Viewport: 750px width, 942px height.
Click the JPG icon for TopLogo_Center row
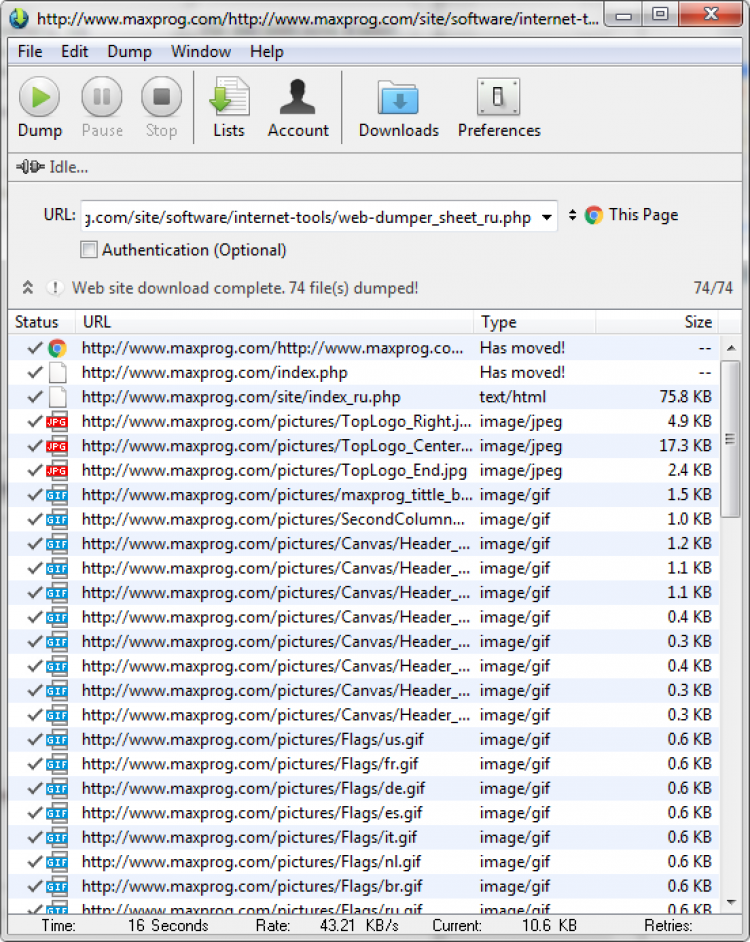pyautogui.click(x=57, y=446)
